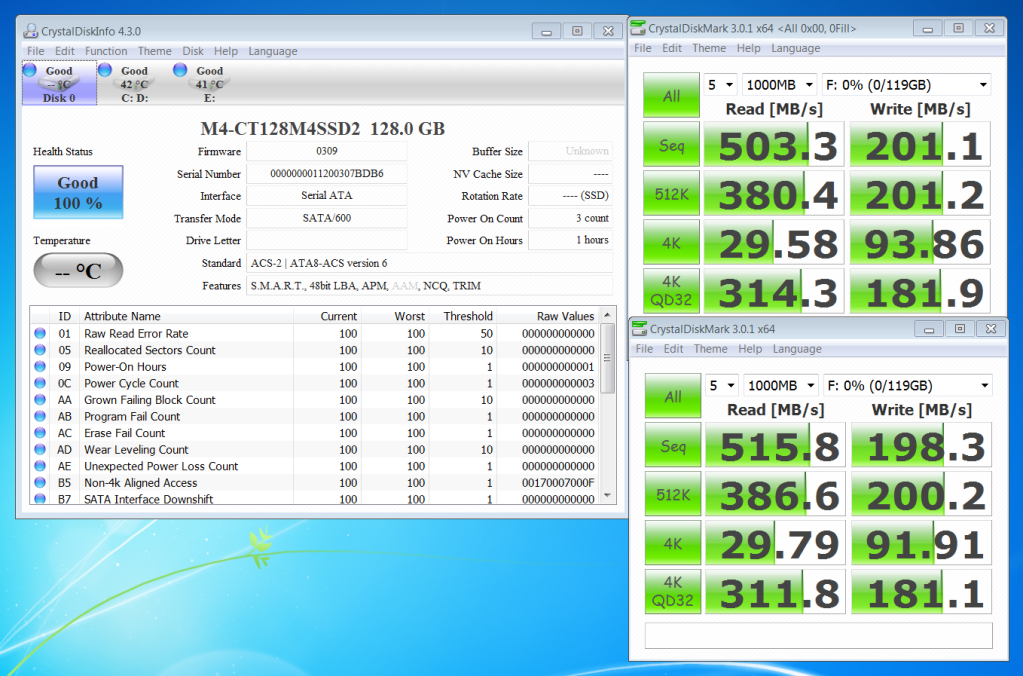1023x676 pixels.
Task: Click the CrystalDiskInfo title bar app icon
Action: click(x=29, y=30)
